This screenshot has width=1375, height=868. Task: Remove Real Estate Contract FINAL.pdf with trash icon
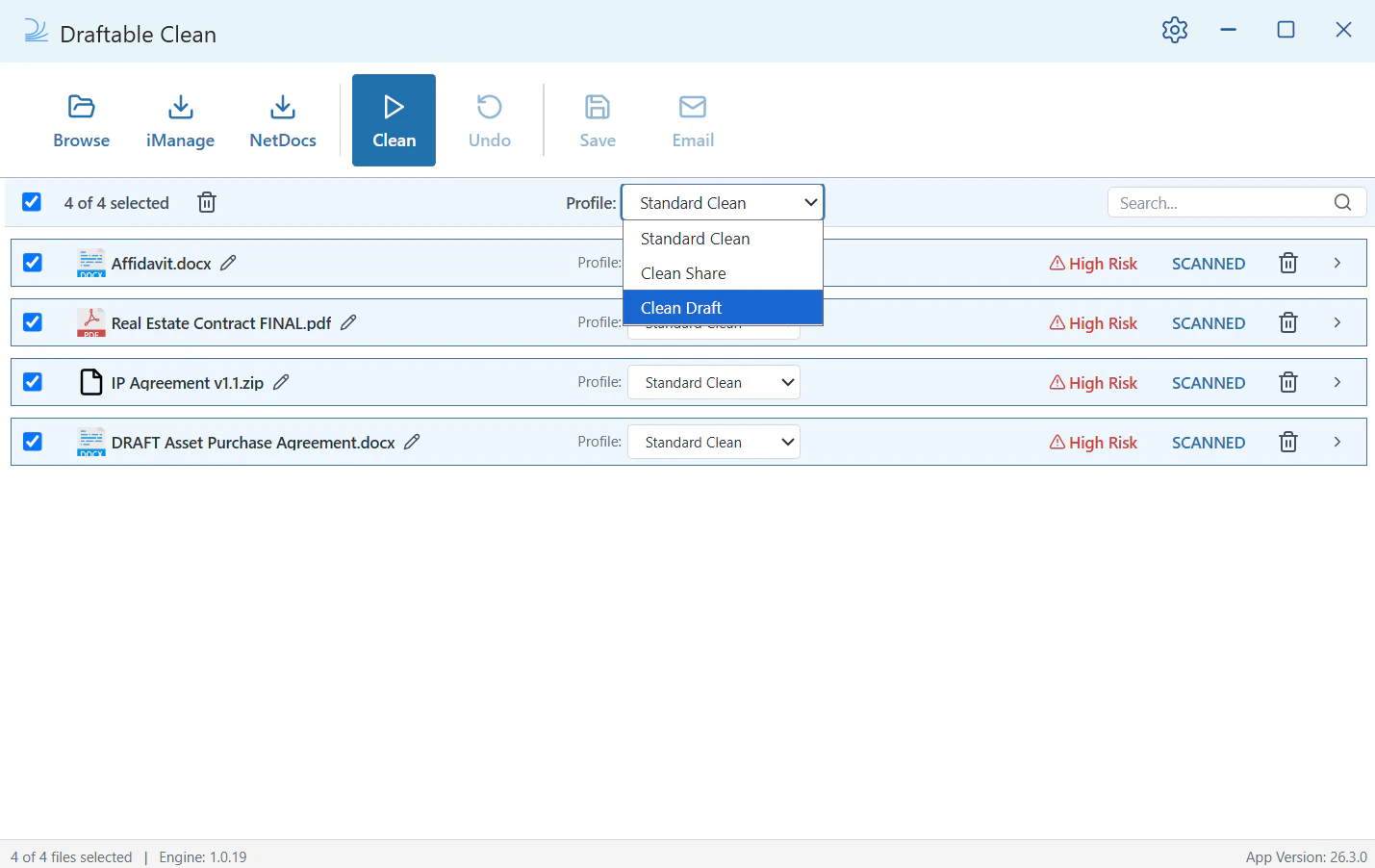point(1288,322)
